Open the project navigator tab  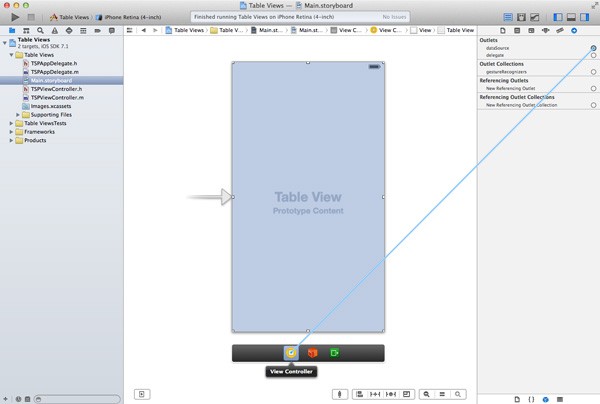pyautogui.click(x=12, y=30)
